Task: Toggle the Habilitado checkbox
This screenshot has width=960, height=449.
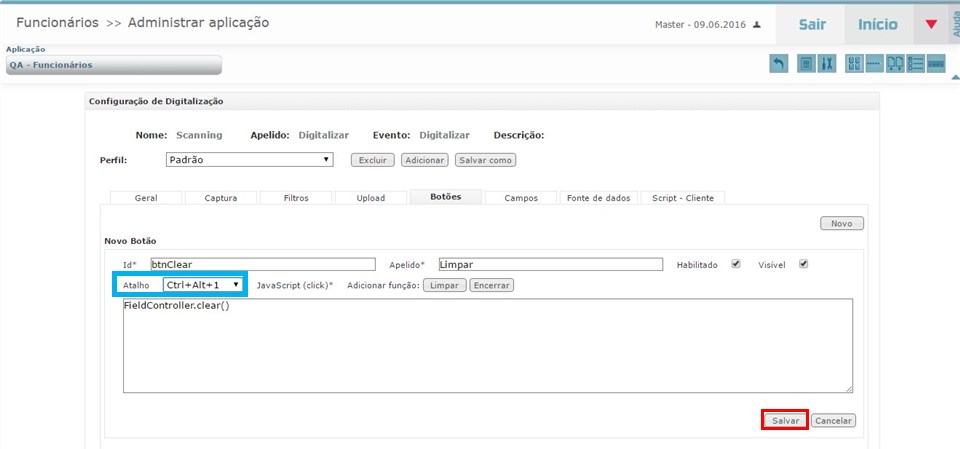Action: (736, 264)
